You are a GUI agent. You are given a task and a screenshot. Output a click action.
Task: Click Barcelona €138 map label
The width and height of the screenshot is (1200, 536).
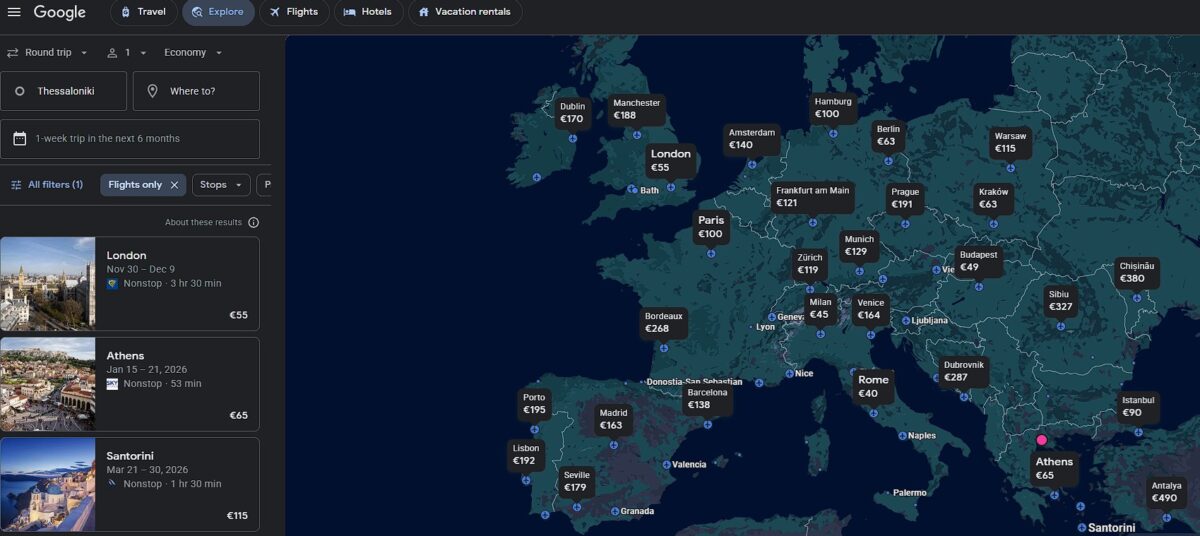click(707, 399)
